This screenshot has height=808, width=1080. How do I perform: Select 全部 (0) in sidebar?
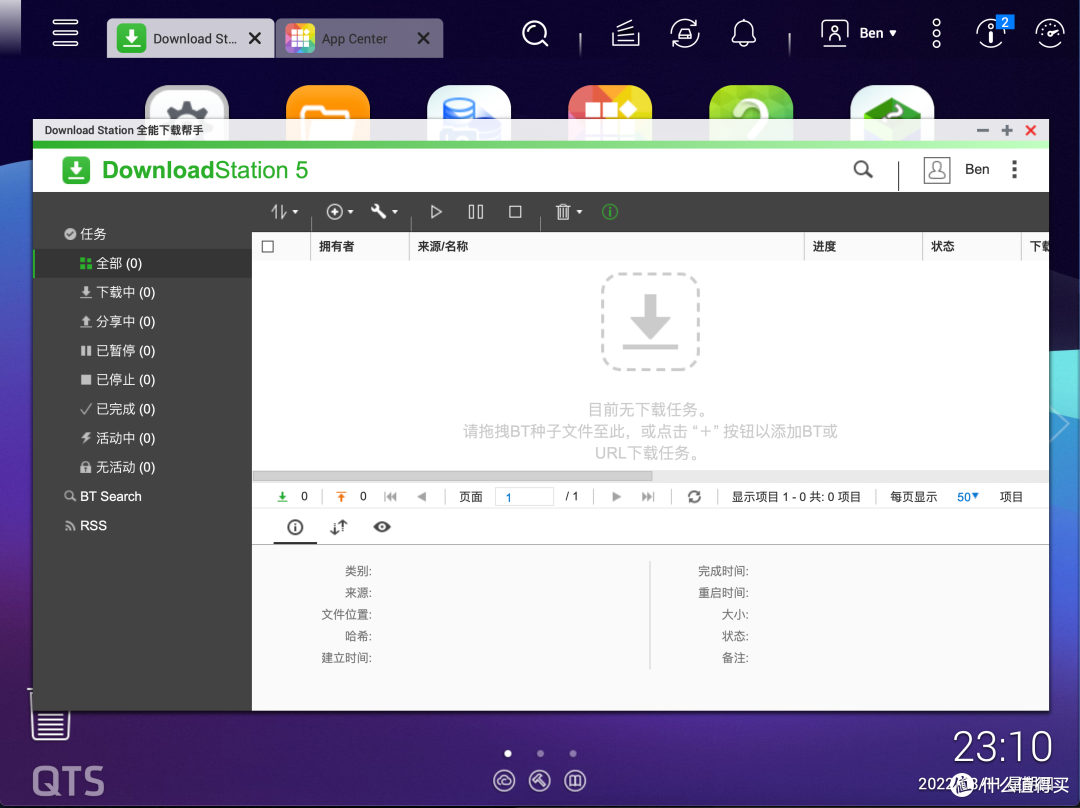[143, 263]
